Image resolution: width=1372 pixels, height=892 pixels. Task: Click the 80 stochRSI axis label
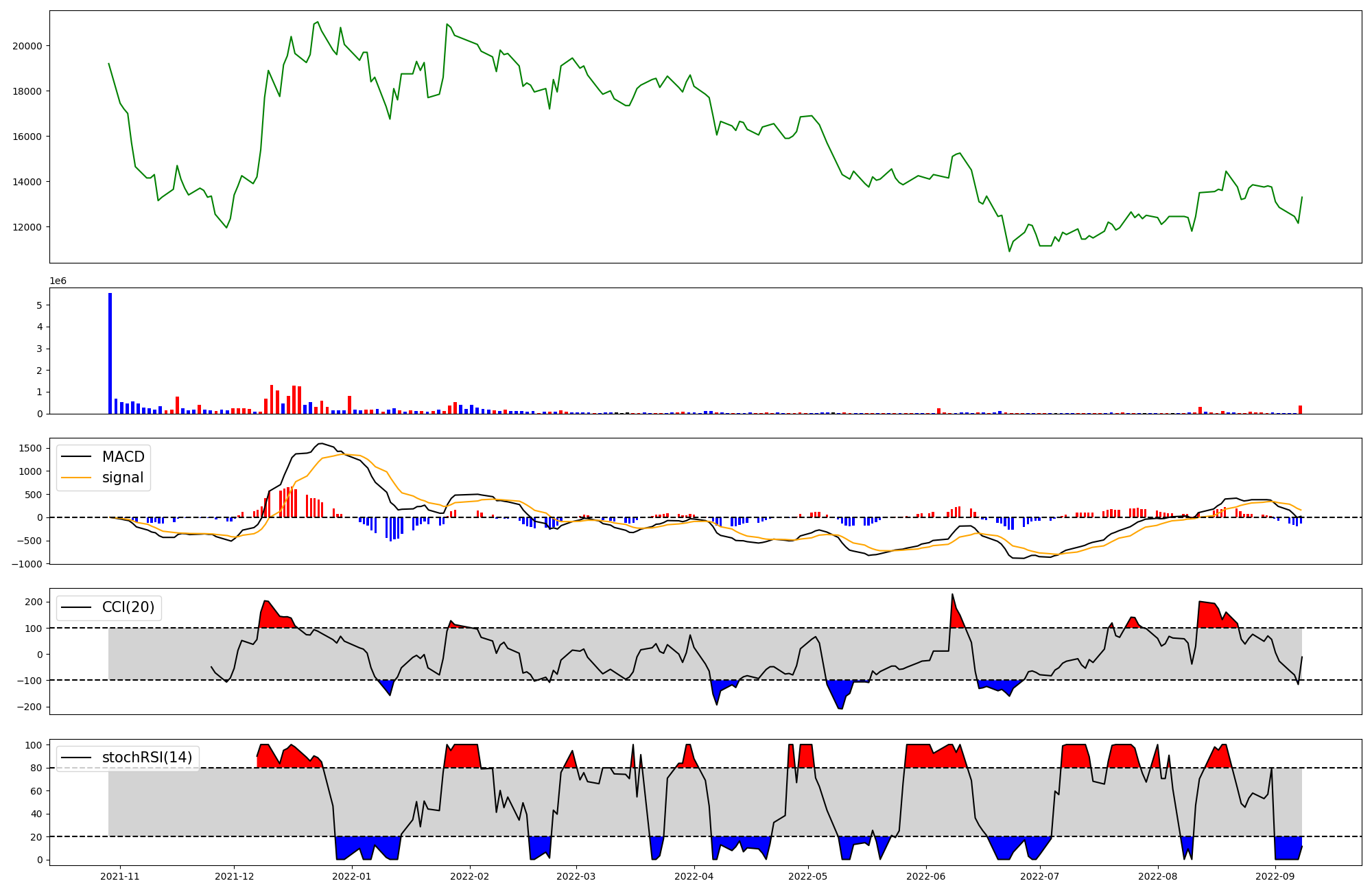[x=36, y=768]
